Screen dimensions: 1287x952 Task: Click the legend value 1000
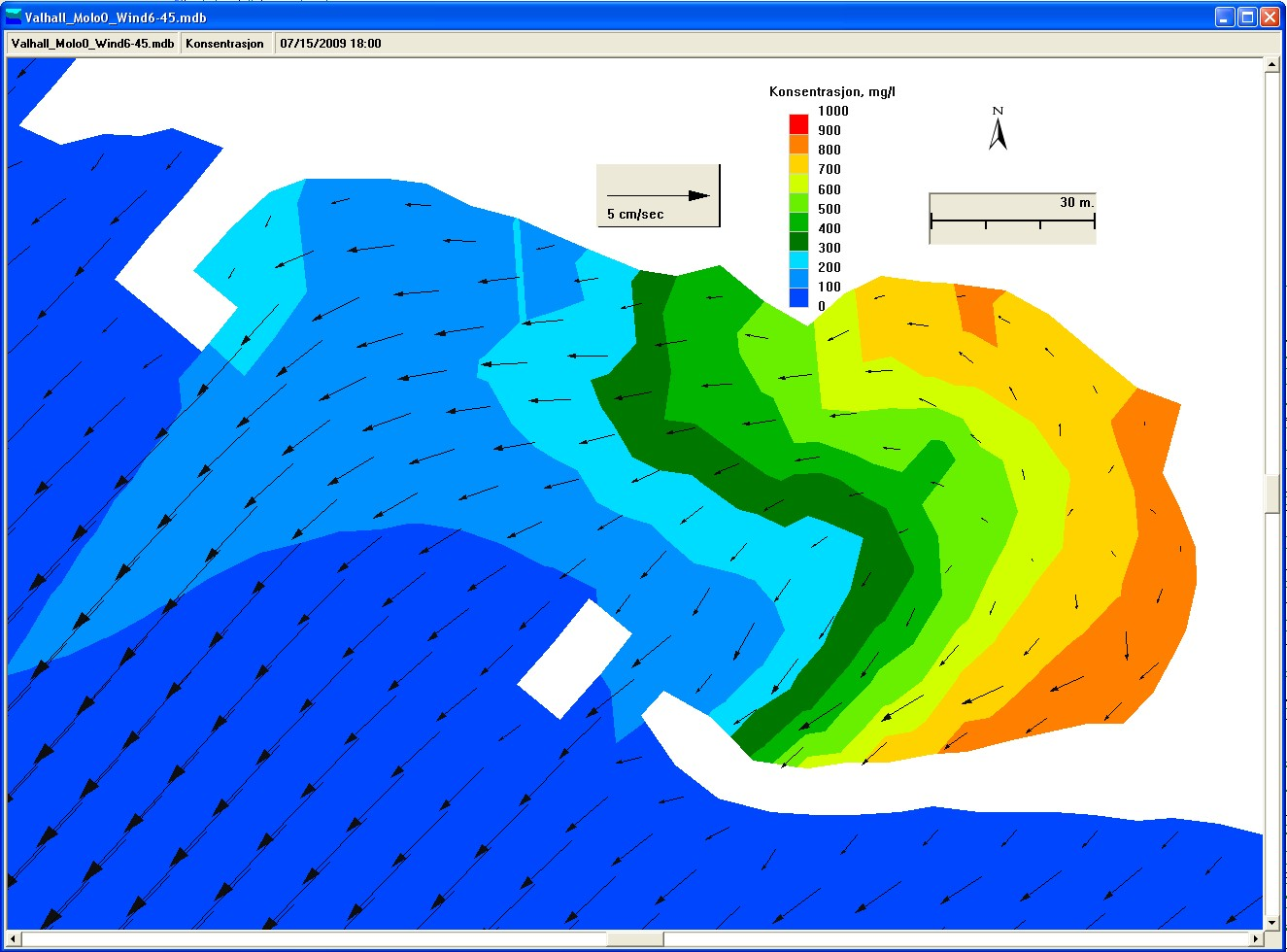click(832, 111)
